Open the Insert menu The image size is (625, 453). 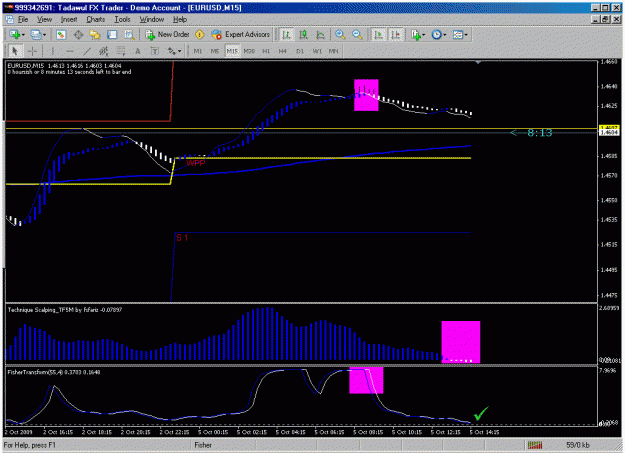[x=69, y=20]
